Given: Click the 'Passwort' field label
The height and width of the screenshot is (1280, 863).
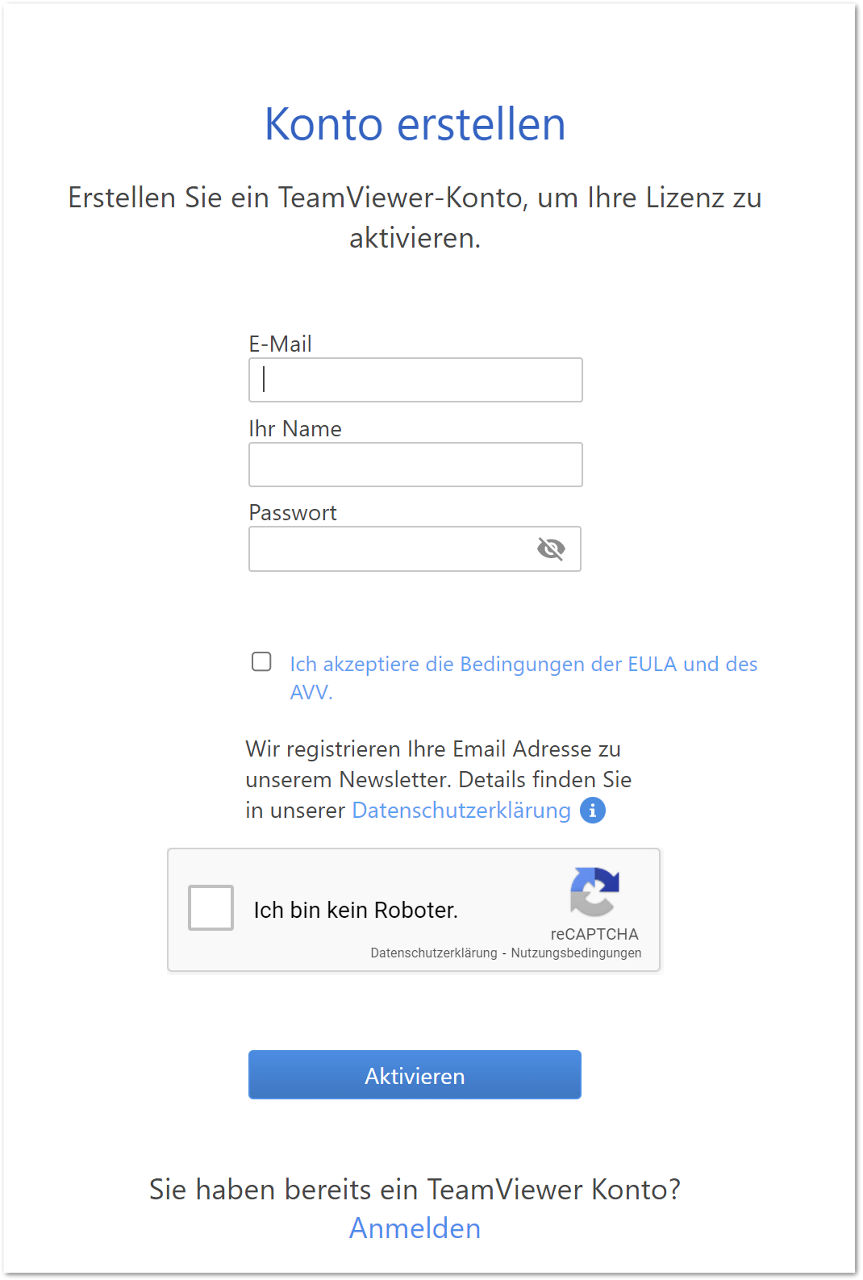Looking at the screenshot, I should (x=293, y=512).
